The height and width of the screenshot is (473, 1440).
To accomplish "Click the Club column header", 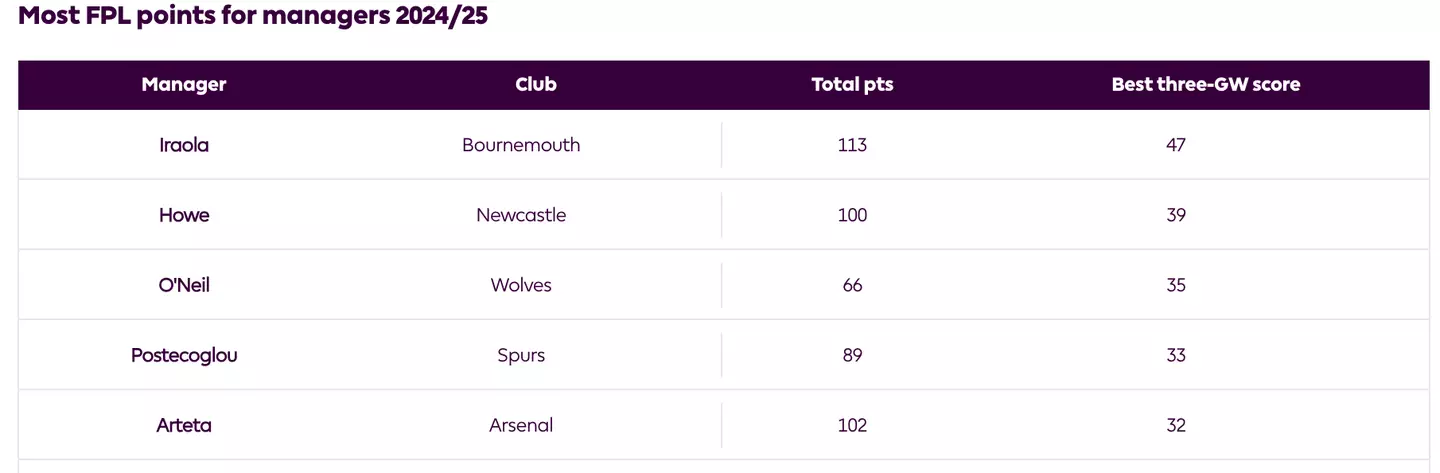I will (x=536, y=85).
